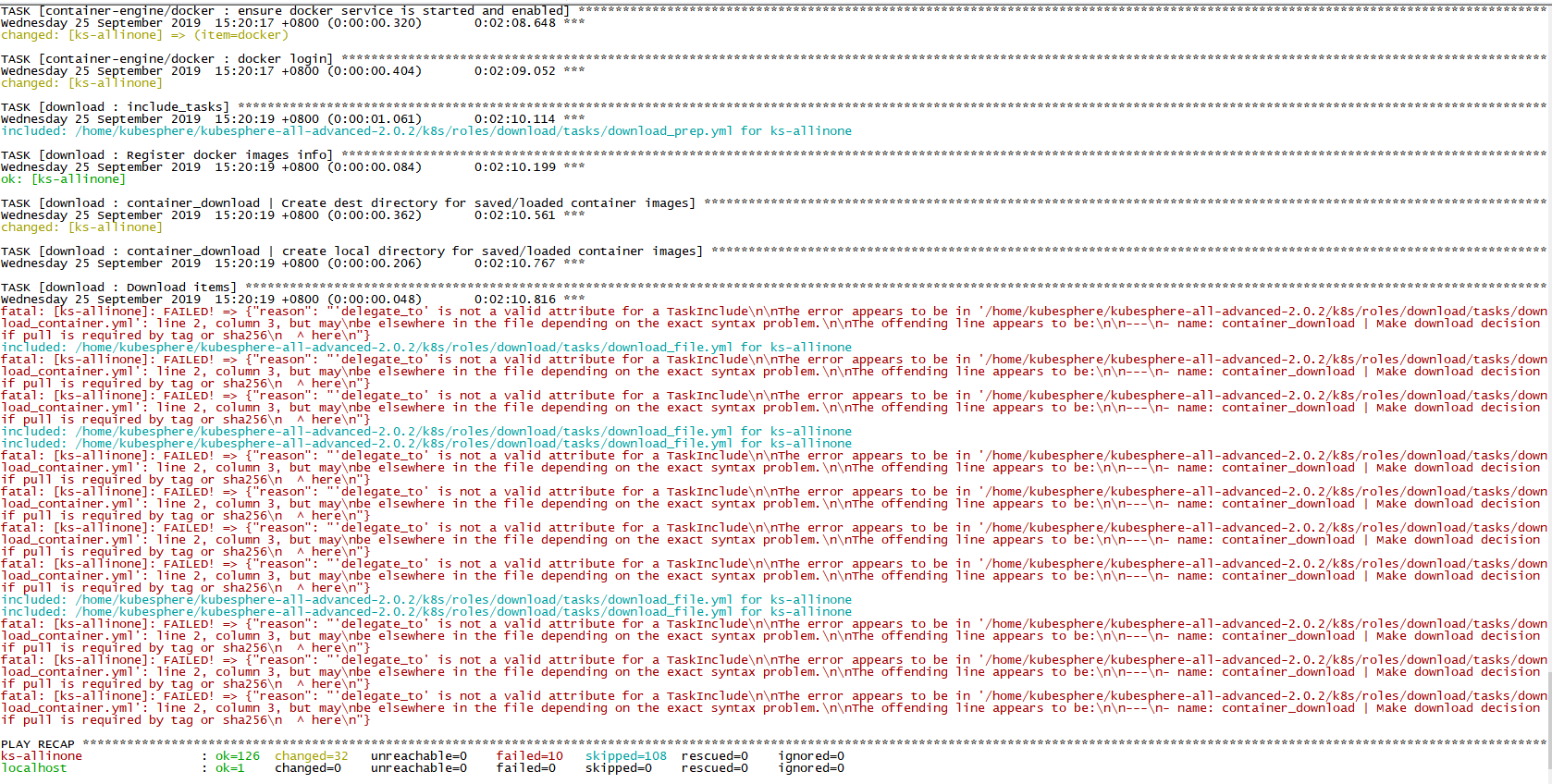Click the duration (0:00:00.048)
This screenshot has width=1552, height=784.
point(375,300)
